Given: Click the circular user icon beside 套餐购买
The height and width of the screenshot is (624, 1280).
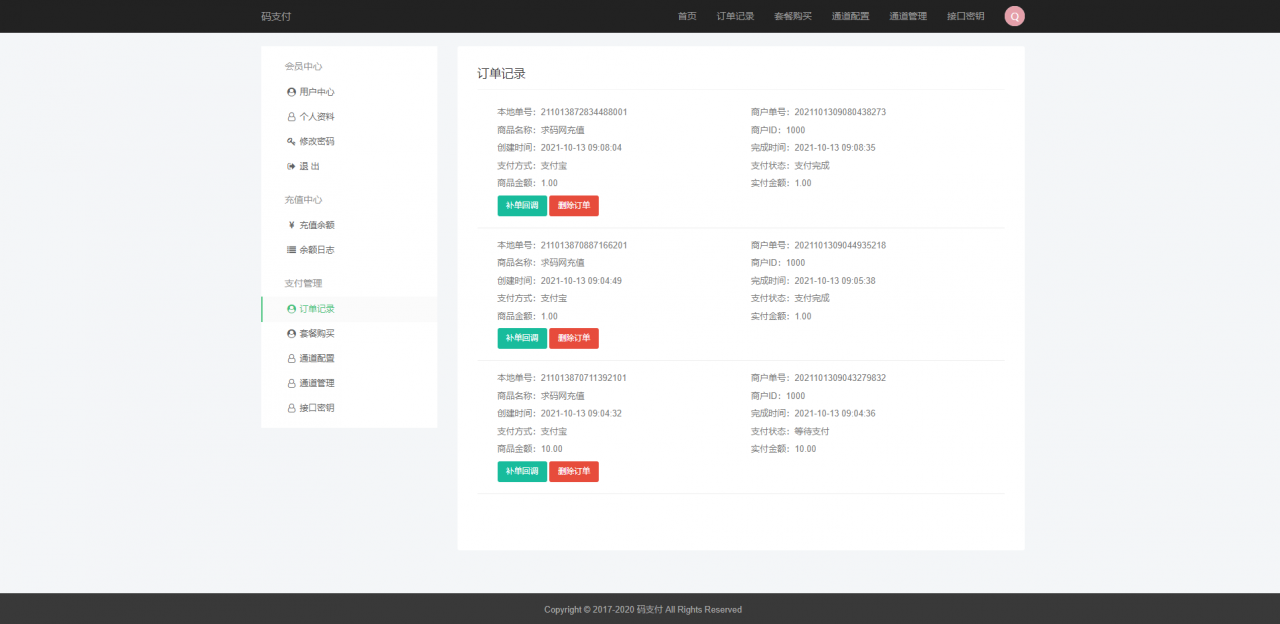Looking at the screenshot, I should [x=291, y=332].
